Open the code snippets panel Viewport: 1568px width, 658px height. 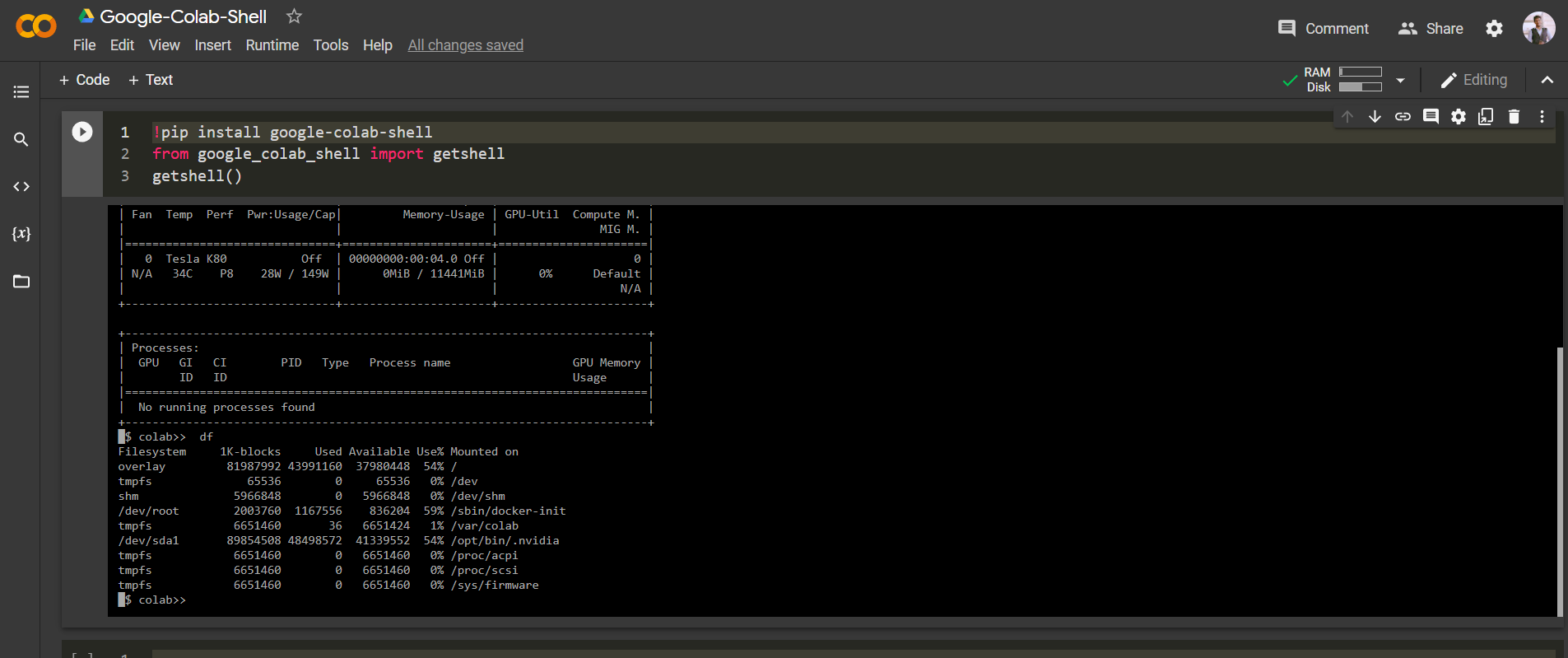tap(21, 187)
